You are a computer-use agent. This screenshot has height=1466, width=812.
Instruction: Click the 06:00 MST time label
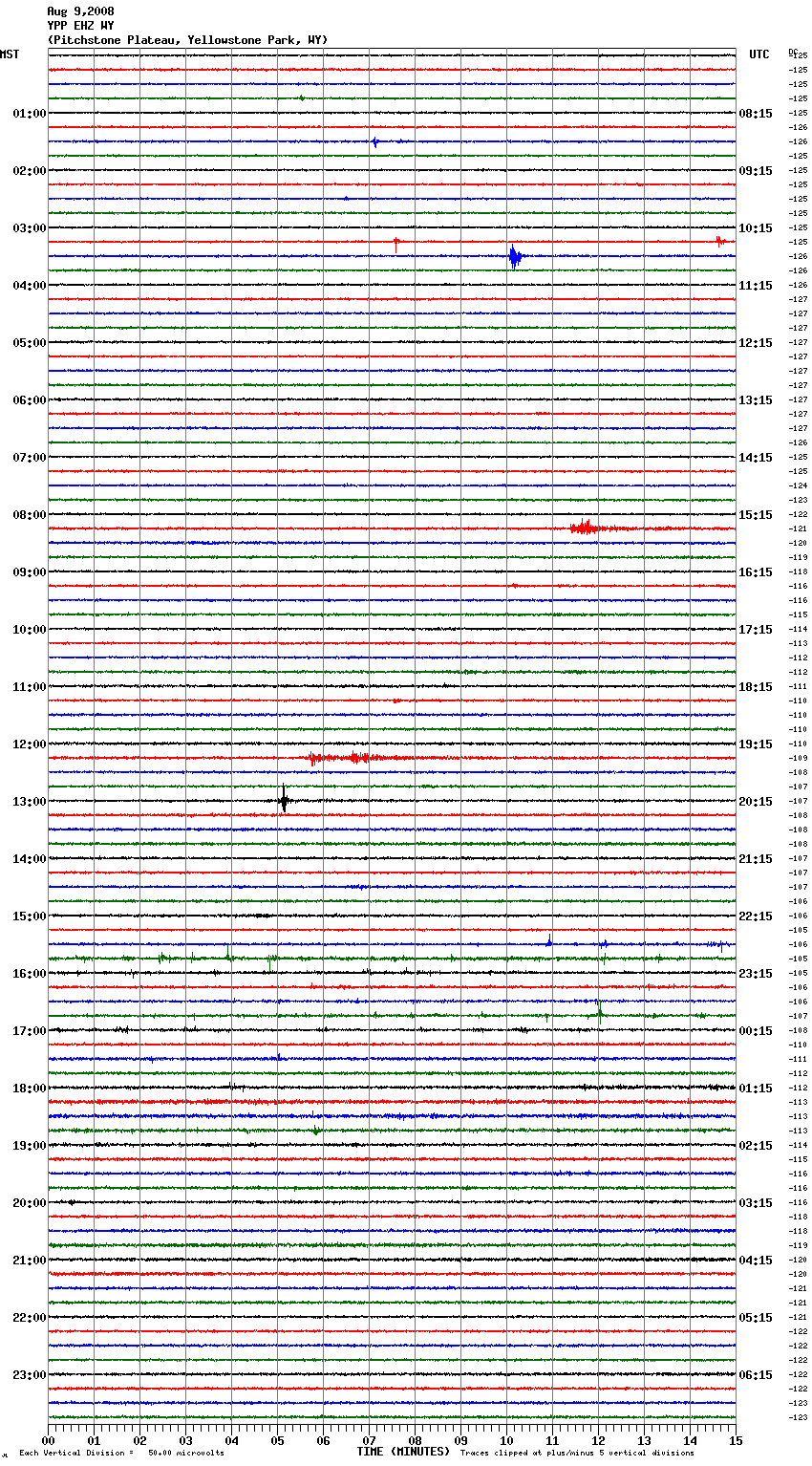29,400
